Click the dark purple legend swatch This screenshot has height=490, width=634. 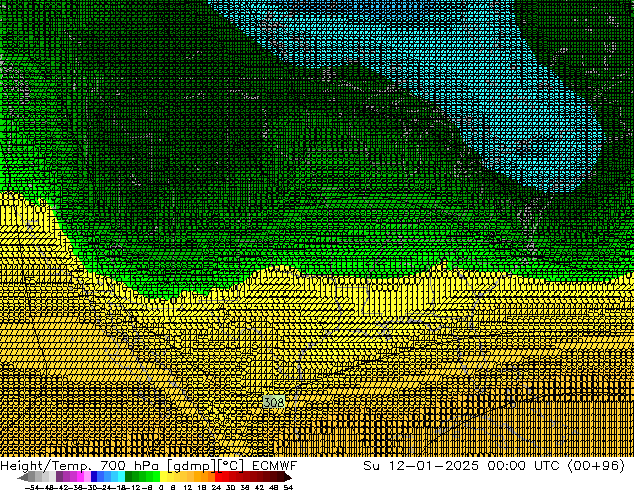[59, 477]
